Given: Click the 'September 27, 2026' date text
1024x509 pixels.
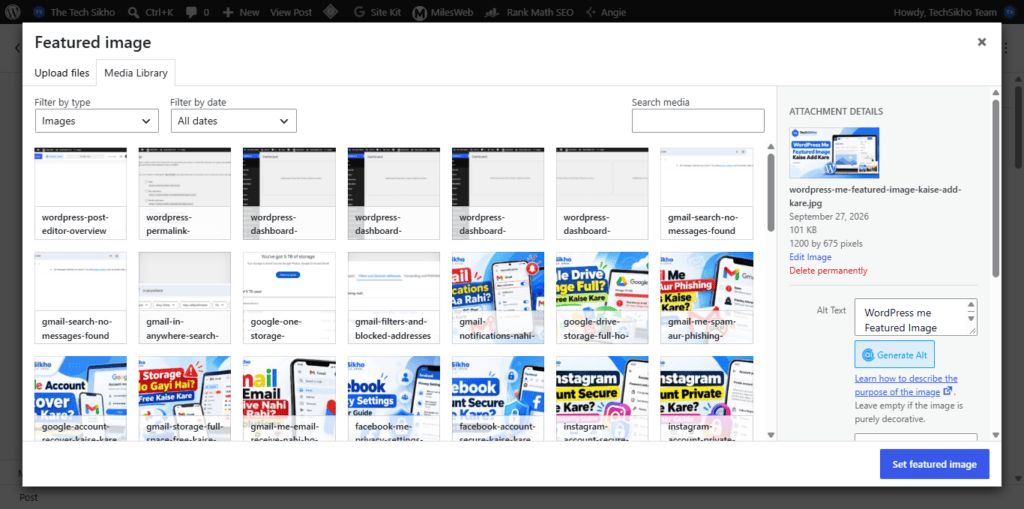Looking at the screenshot, I should click(829, 216).
